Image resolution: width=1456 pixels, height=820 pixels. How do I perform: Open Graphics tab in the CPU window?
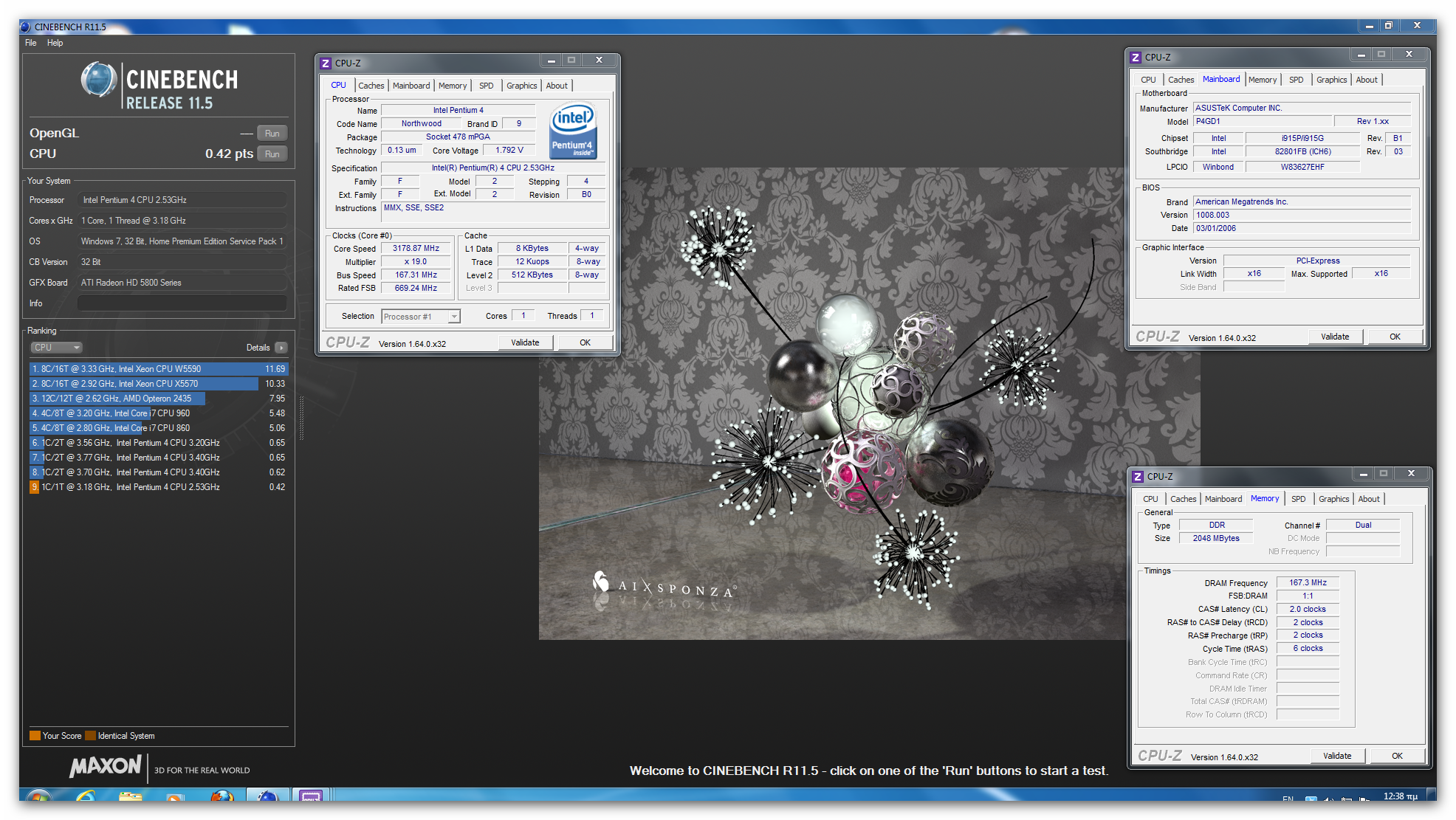pos(522,86)
